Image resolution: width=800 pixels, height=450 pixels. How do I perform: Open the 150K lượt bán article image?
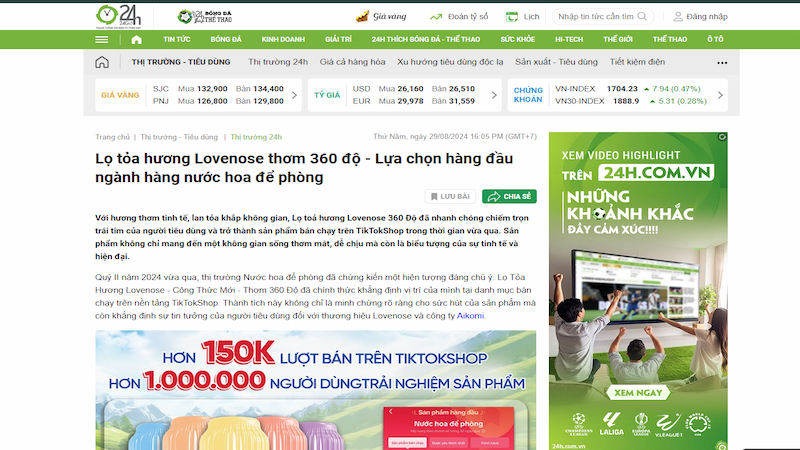(x=315, y=390)
